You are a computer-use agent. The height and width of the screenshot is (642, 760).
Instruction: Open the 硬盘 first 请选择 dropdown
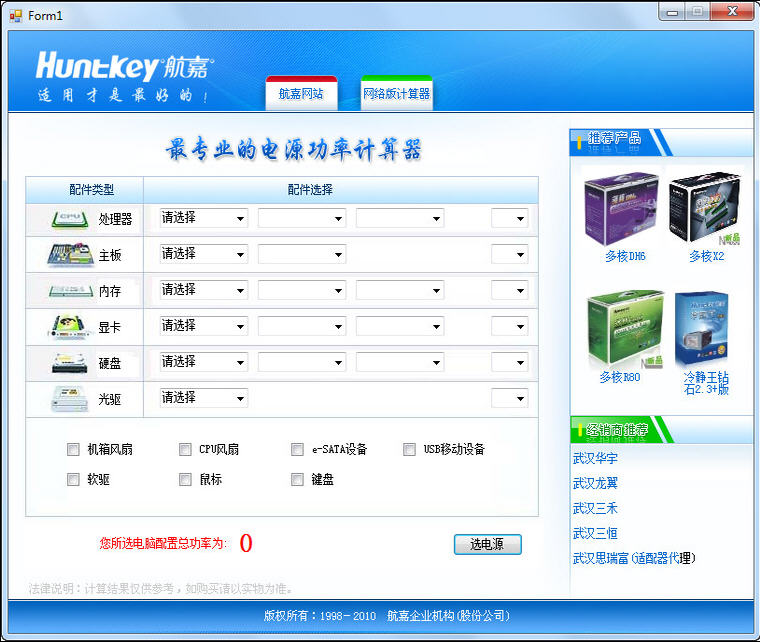pos(204,362)
